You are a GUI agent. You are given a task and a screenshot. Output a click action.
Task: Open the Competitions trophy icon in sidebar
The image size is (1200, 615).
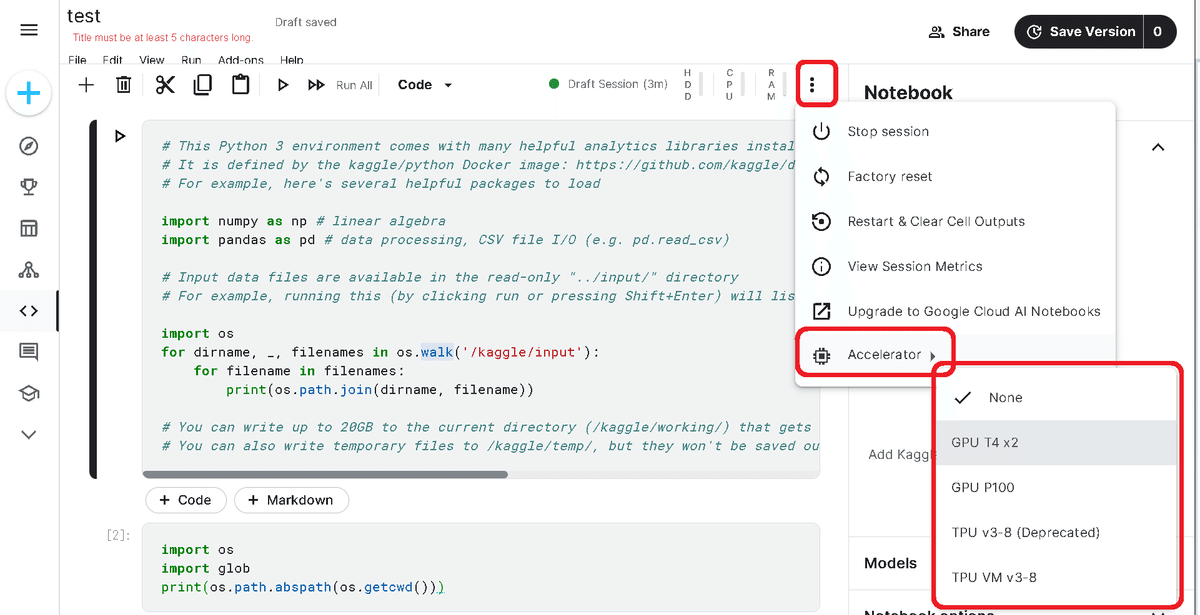pyautogui.click(x=29, y=186)
